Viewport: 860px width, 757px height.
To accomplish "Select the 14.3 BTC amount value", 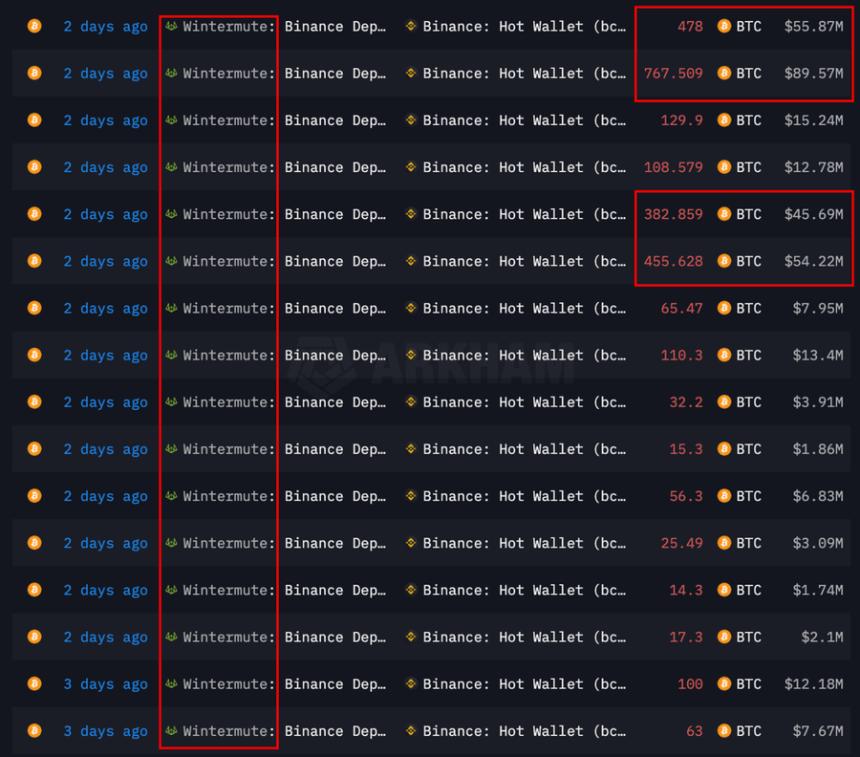I will click(x=686, y=590).
